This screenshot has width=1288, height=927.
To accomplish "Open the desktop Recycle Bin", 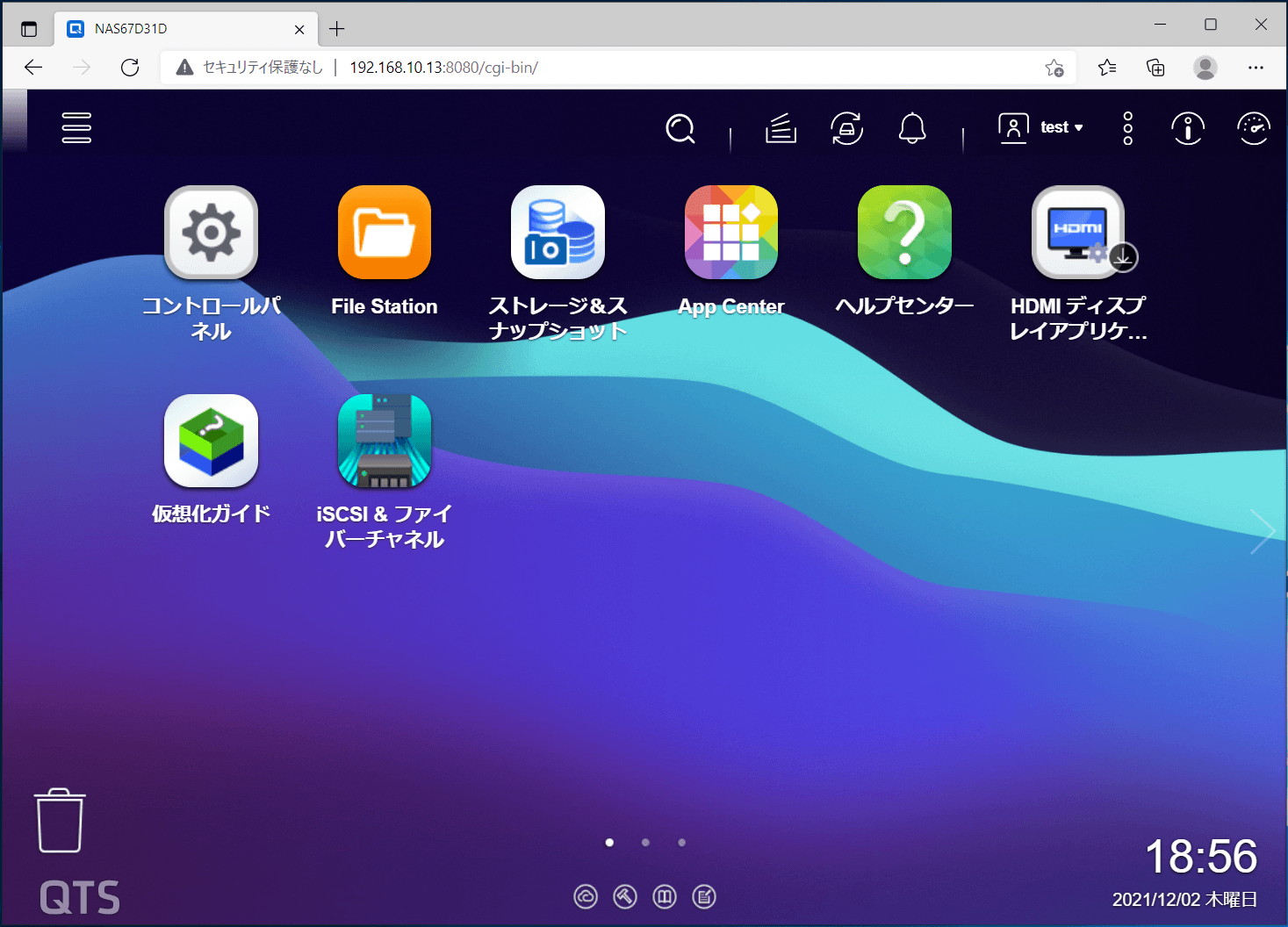I will coord(60,821).
